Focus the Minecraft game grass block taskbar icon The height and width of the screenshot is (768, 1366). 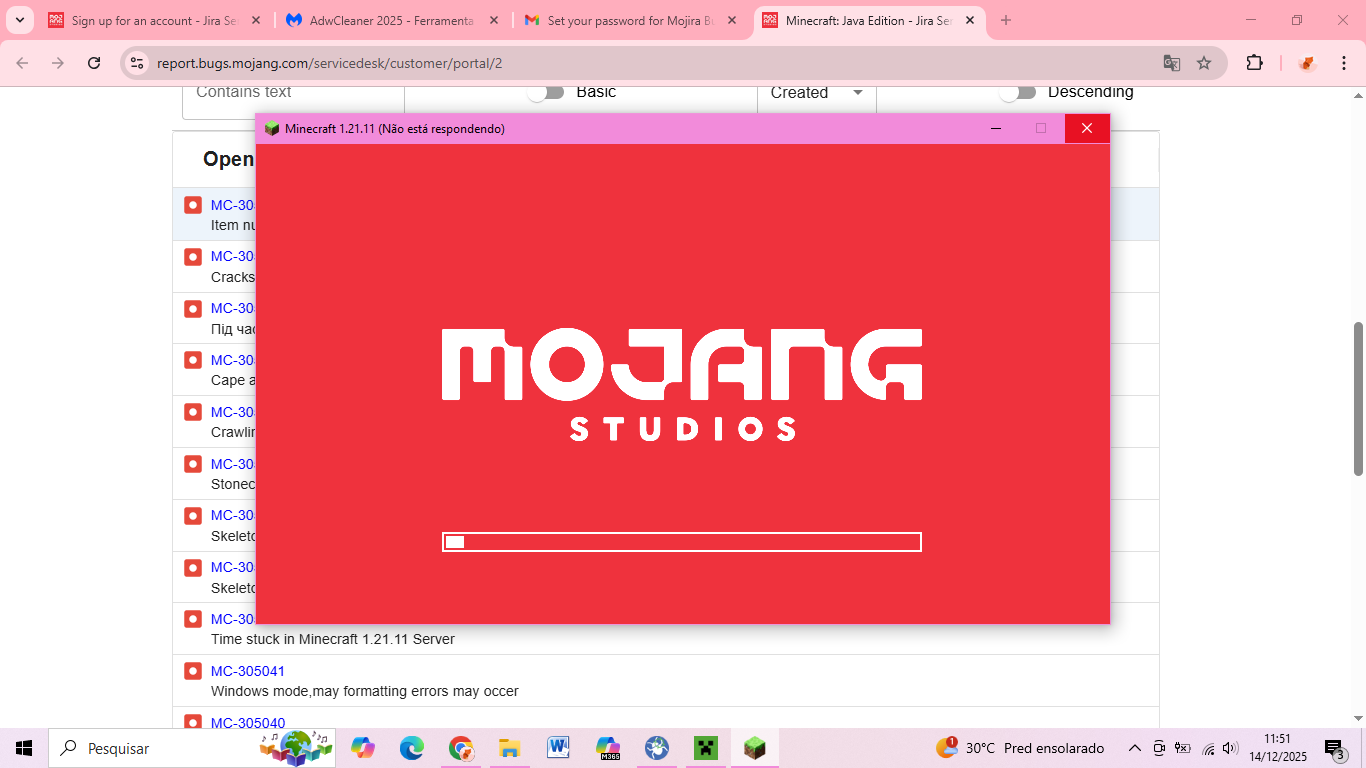pyautogui.click(x=755, y=748)
